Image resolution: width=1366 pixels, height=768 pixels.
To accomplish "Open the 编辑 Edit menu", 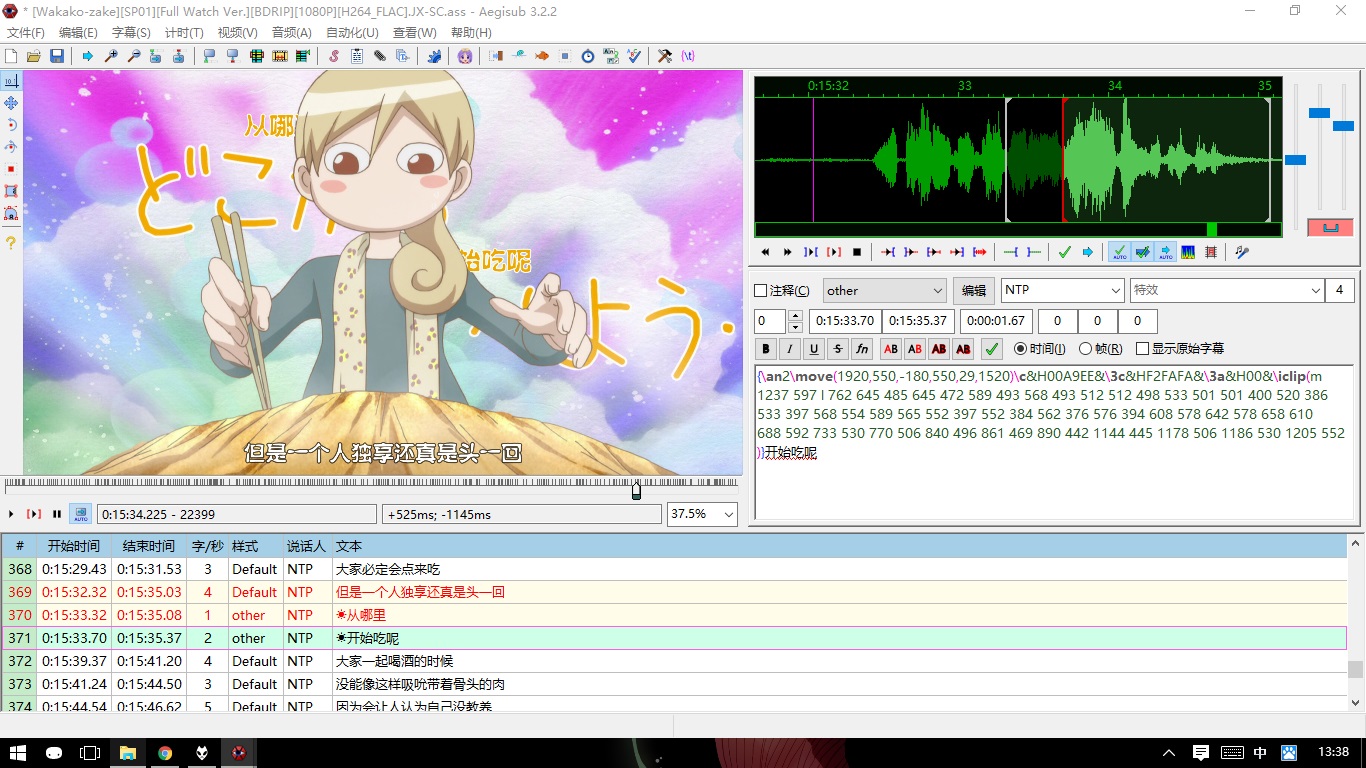I will [x=78, y=33].
